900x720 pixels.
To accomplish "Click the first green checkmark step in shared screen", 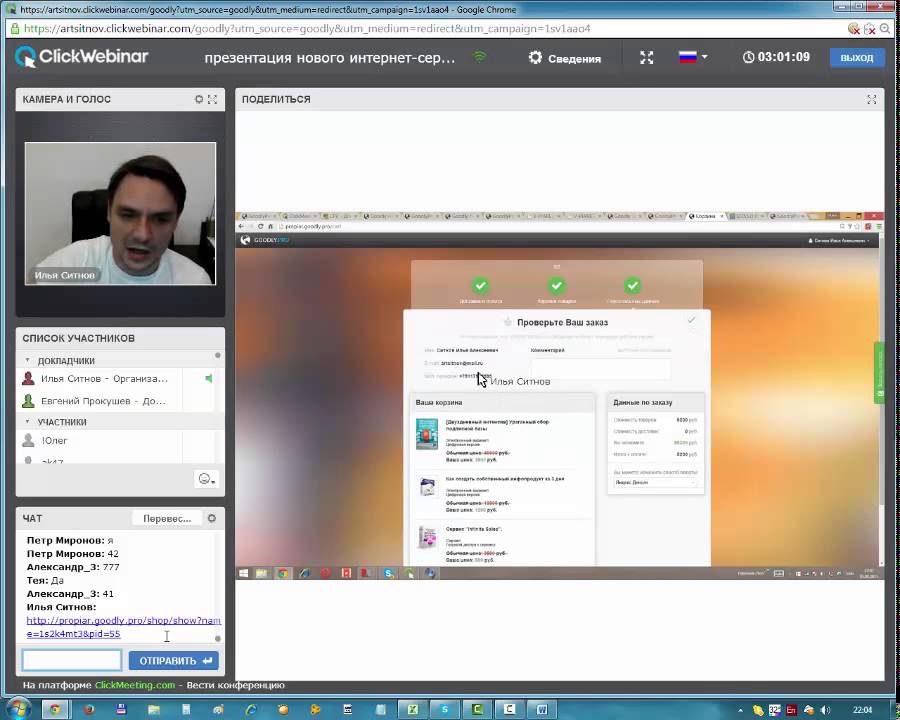I will pyautogui.click(x=480, y=285).
